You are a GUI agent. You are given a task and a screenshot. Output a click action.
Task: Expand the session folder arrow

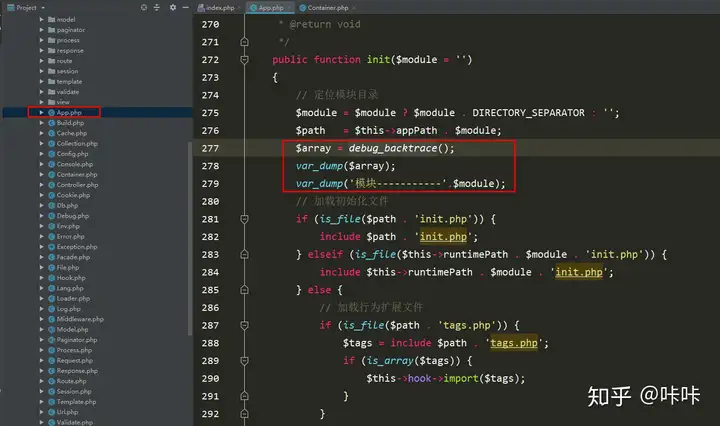coord(41,71)
